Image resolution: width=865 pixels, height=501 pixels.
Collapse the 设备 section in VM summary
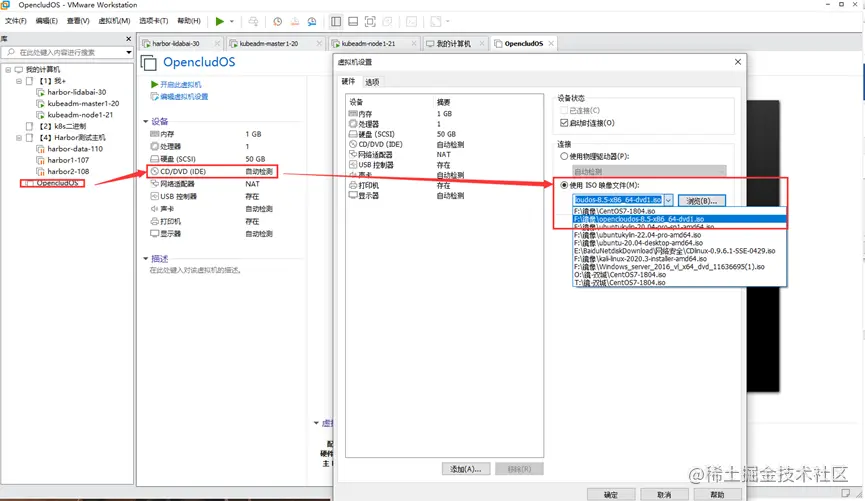coord(146,121)
